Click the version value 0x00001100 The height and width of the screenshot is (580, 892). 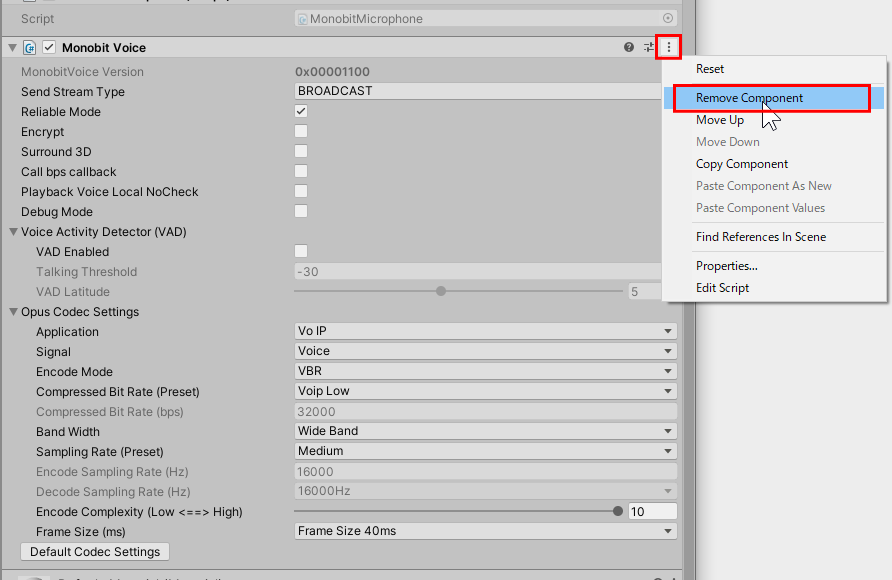pos(332,72)
